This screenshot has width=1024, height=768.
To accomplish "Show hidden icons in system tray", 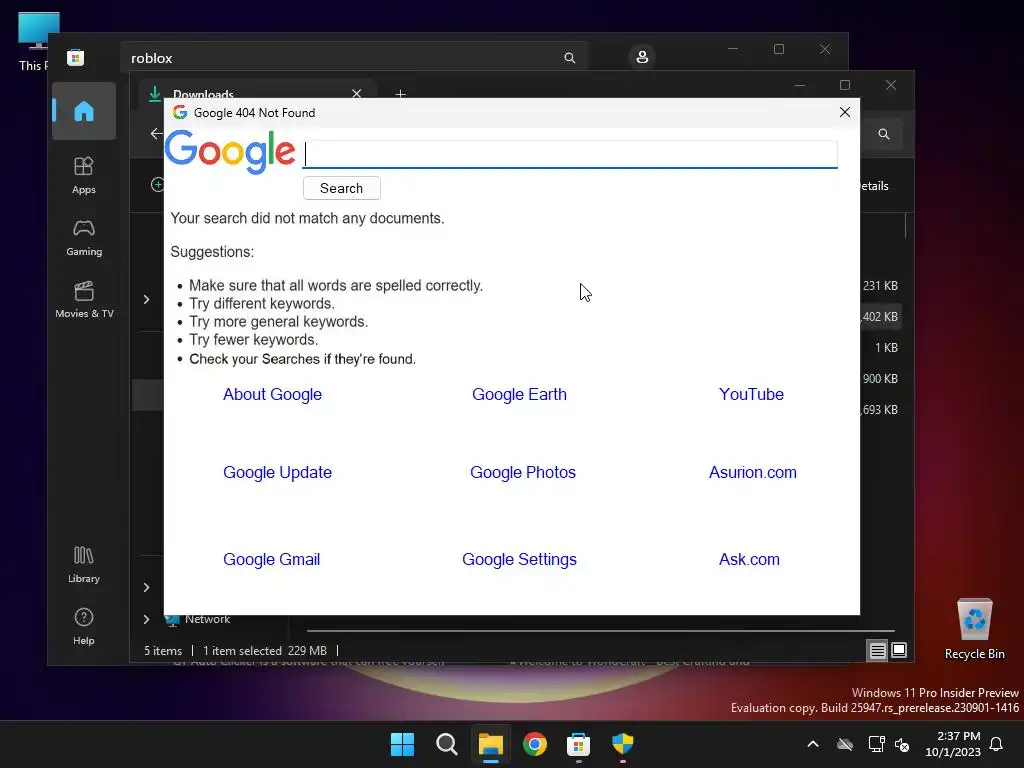I will [813, 744].
